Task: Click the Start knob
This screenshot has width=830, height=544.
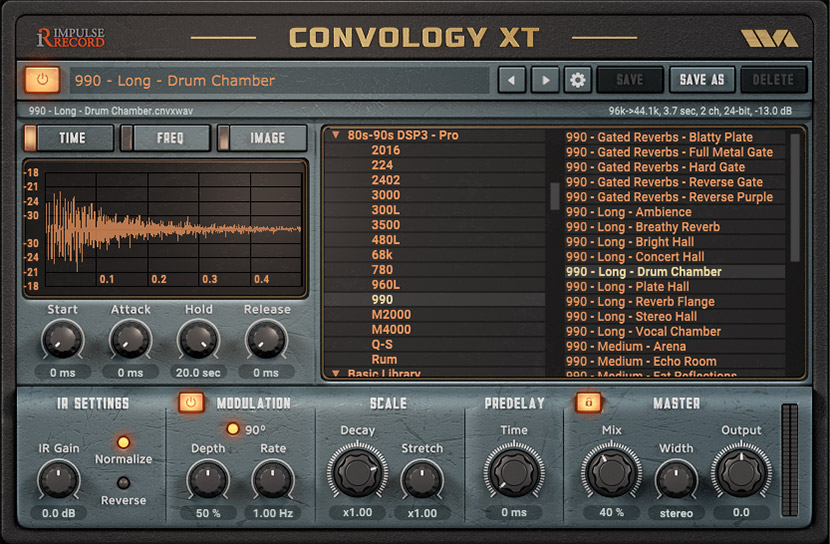Action: (62, 340)
